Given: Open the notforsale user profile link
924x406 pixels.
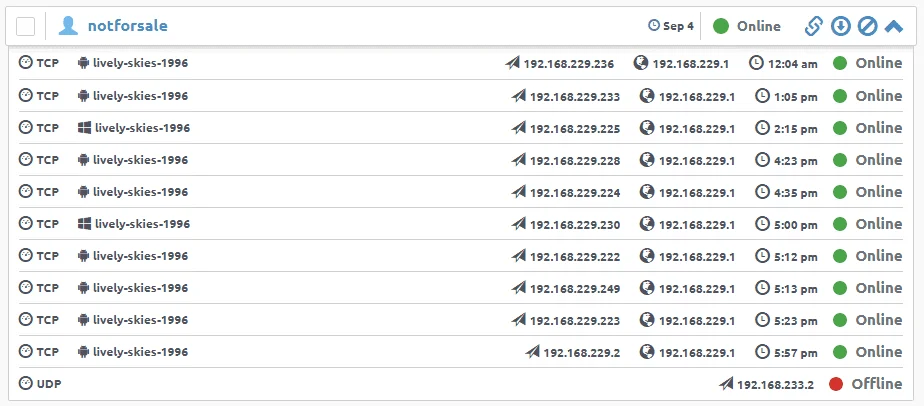Looking at the screenshot, I should [x=127, y=26].
